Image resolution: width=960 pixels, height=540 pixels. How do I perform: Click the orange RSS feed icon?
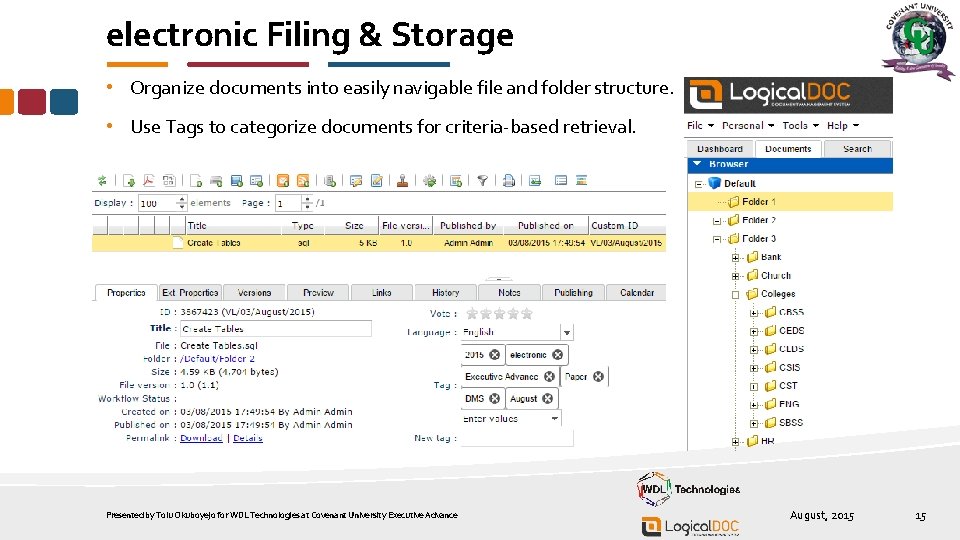[x=302, y=181]
